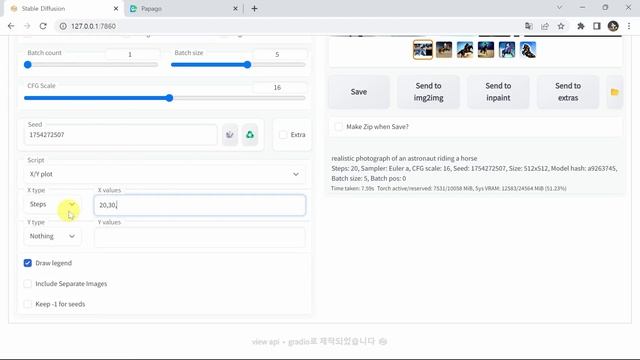Click the browser forward arrow
Screen dimensions: 640x360
(x=27, y=26)
